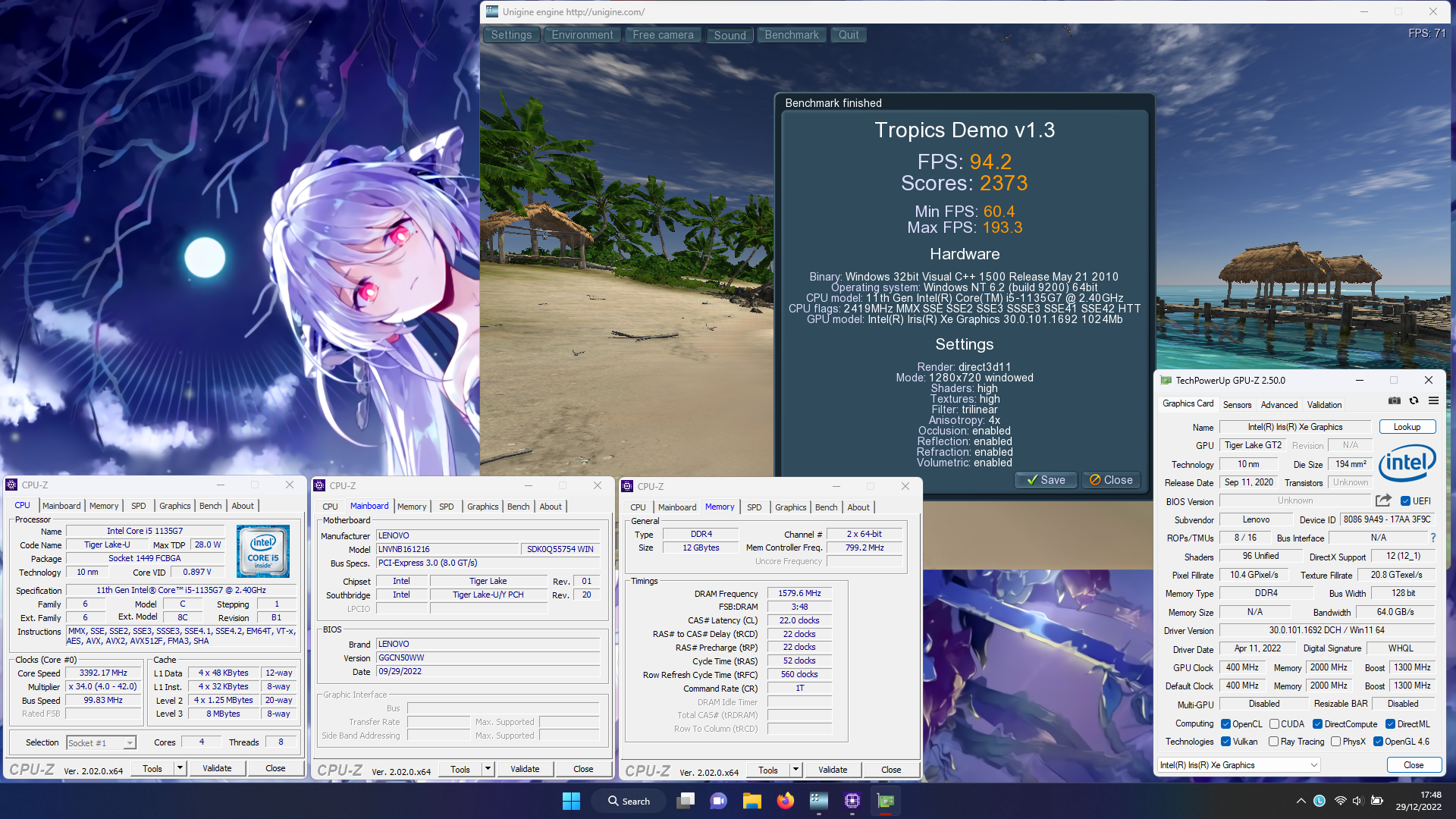Screen dimensions: 1456x819
Task: Close the Benchmark finished dialog
Action: pos(1111,479)
